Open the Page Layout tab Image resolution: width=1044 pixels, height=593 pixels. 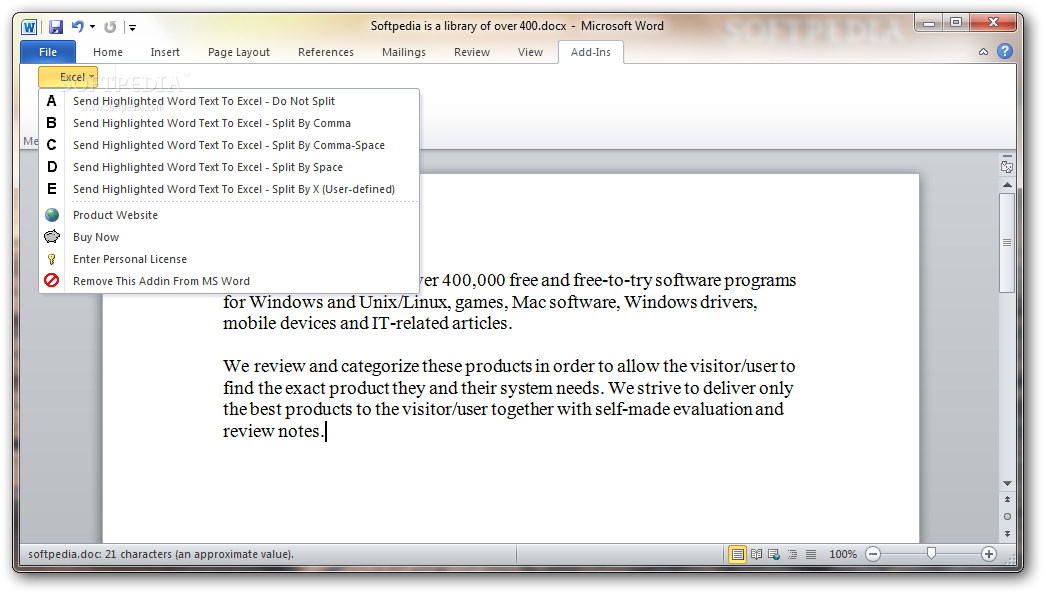(x=239, y=52)
